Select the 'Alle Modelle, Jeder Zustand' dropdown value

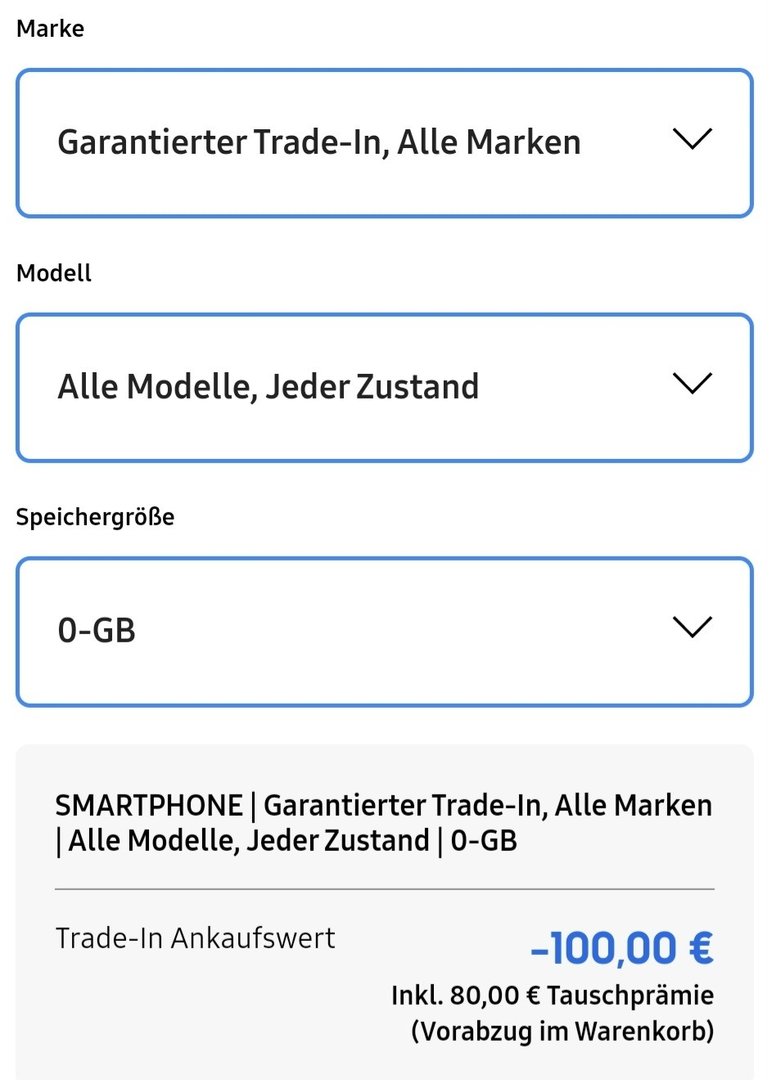[x=268, y=387]
